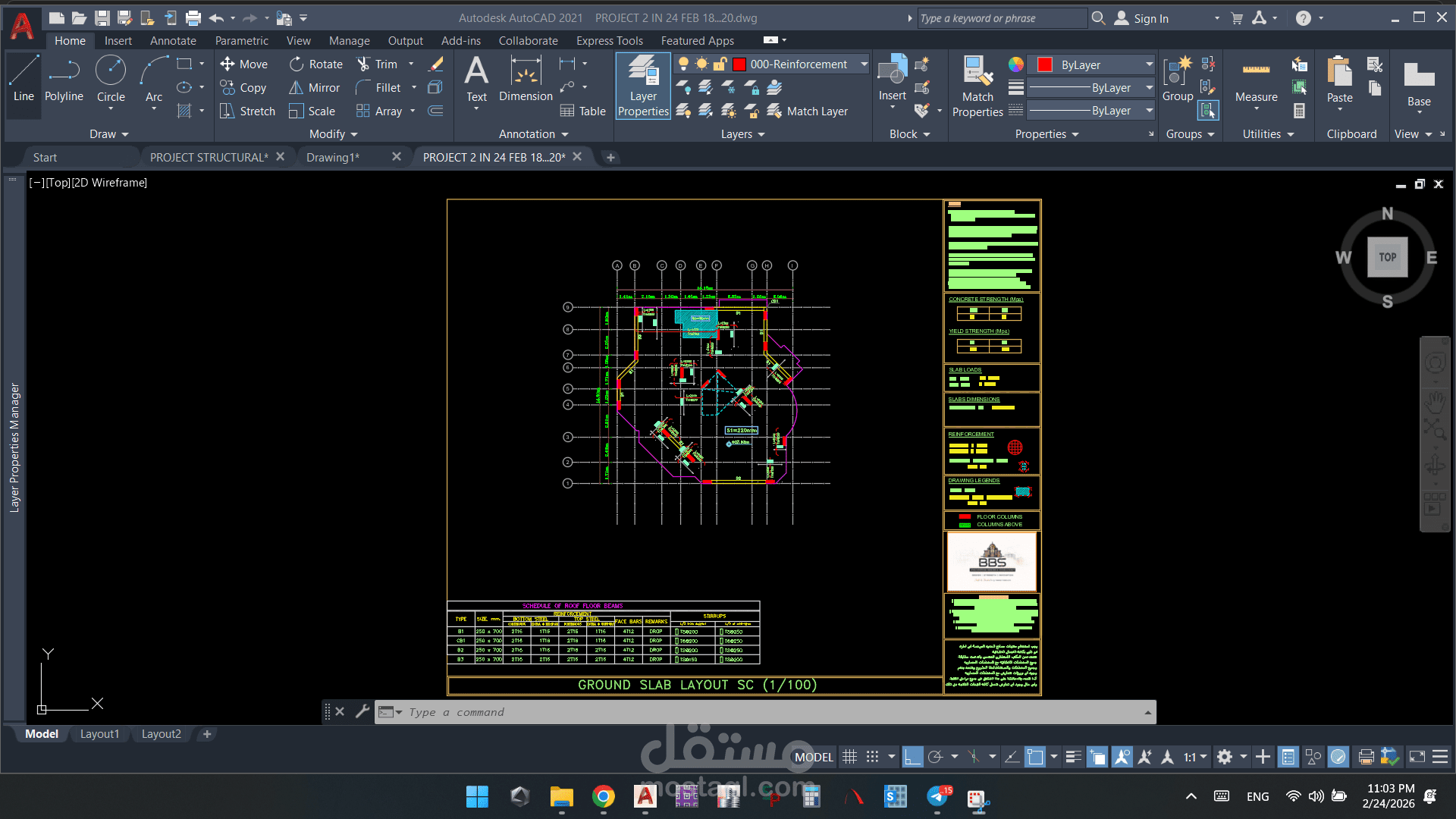The height and width of the screenshot is (819, 1456).
Task: Toggle Ortho mode in status bar
Action: (x=912, y=757)
